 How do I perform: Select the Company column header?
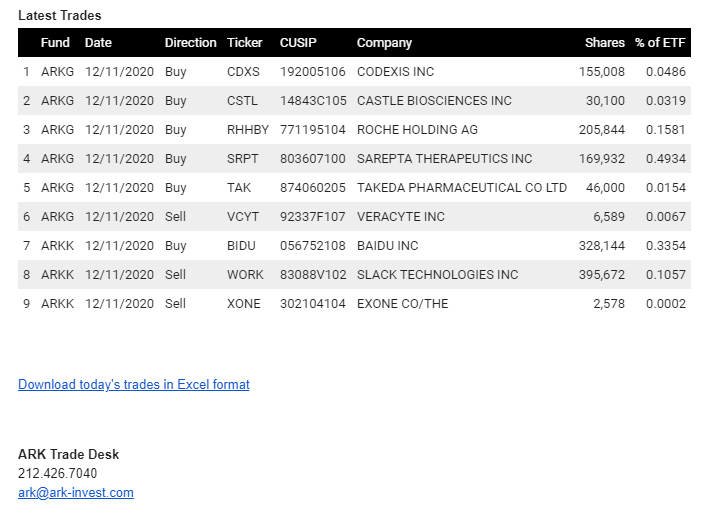click(x=384, y=43)
